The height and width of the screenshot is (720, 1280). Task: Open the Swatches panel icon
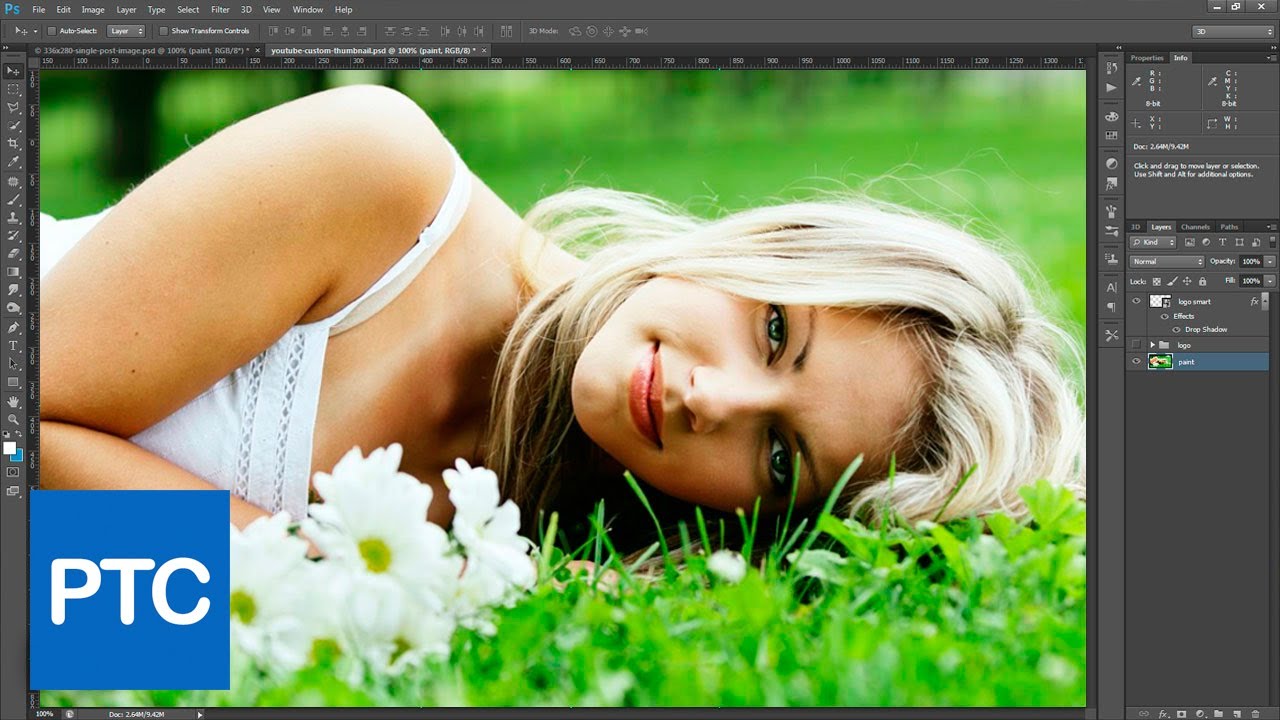(x=1112, y=135)
